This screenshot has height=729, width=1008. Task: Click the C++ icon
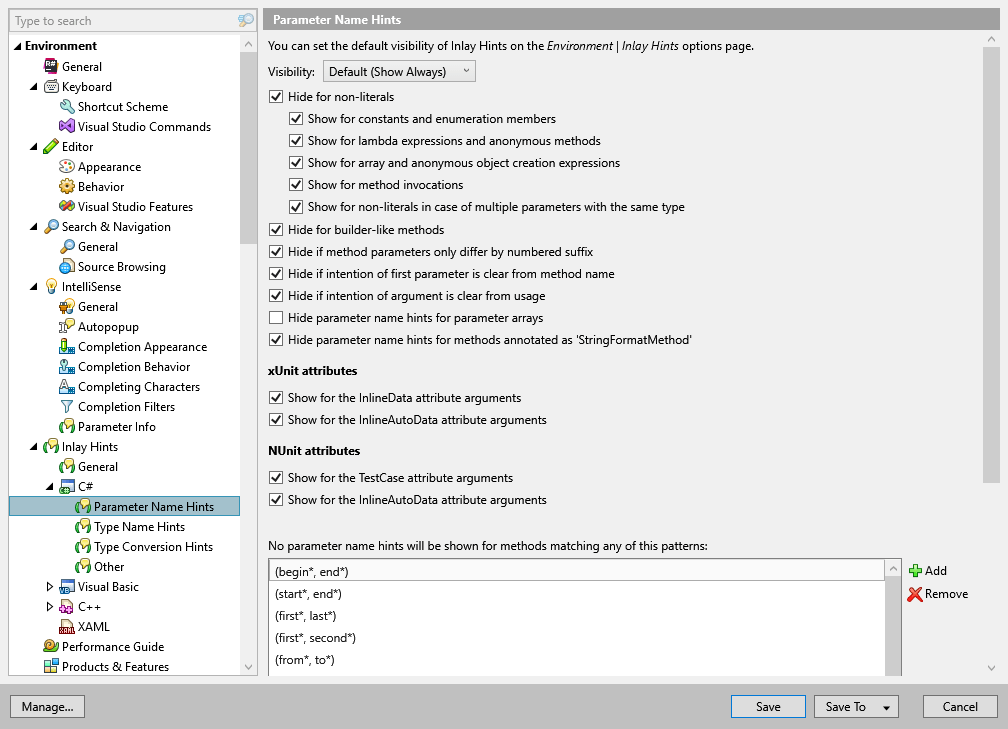[x=67, y=606]
